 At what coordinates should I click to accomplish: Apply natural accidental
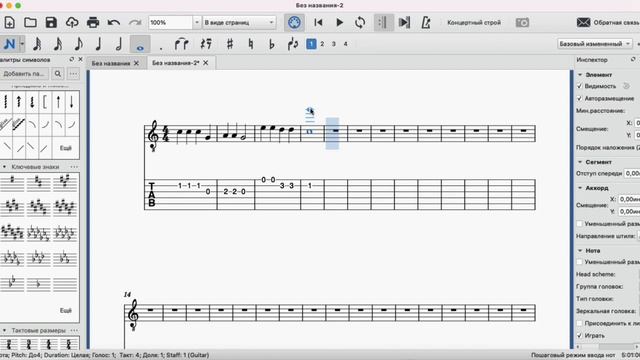click(251, 44)
